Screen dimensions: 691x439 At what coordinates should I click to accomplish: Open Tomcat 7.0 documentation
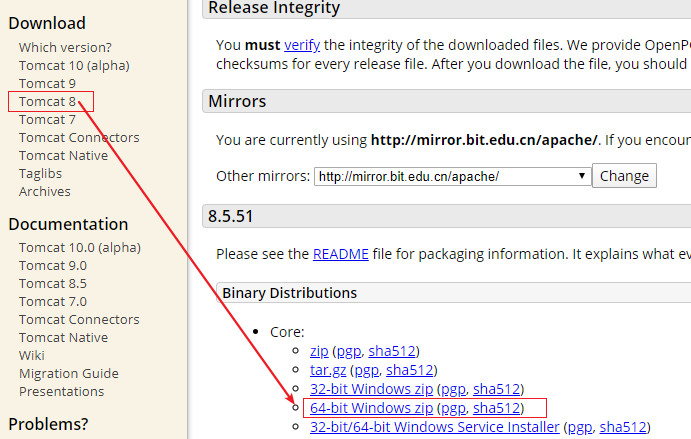point(53,302)
